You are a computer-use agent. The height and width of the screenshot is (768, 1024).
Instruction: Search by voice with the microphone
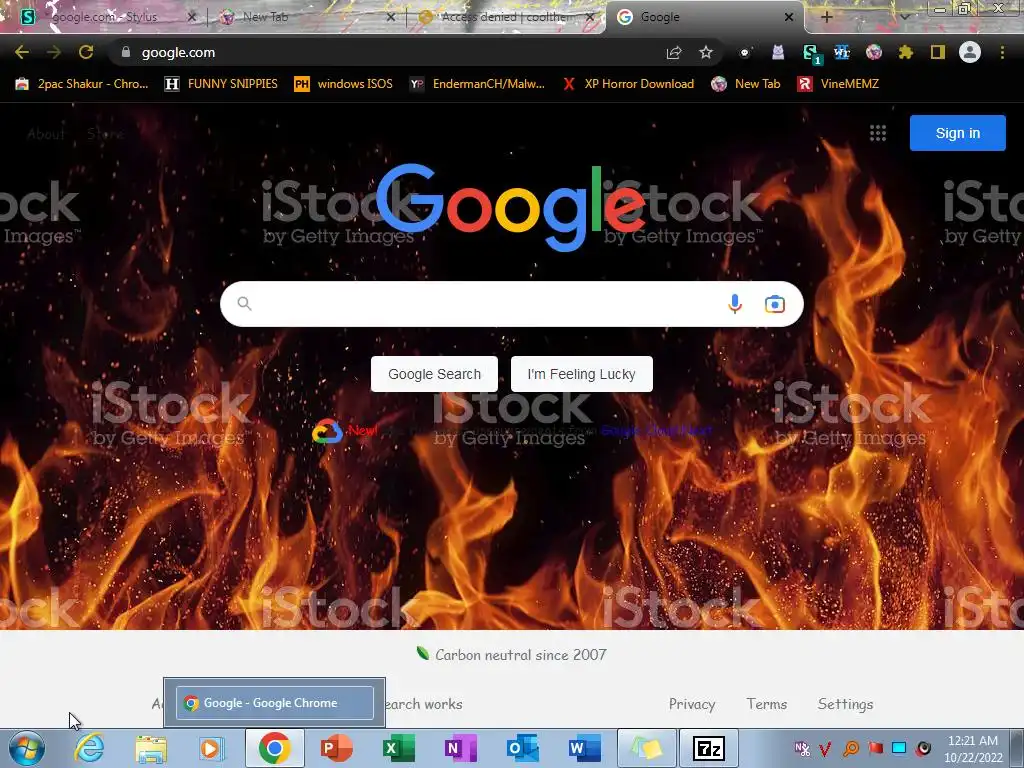tap(735, 304)
